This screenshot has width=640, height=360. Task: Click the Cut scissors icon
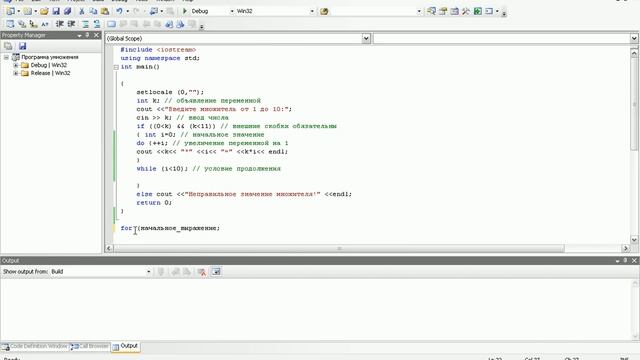(x=82, y=11)
